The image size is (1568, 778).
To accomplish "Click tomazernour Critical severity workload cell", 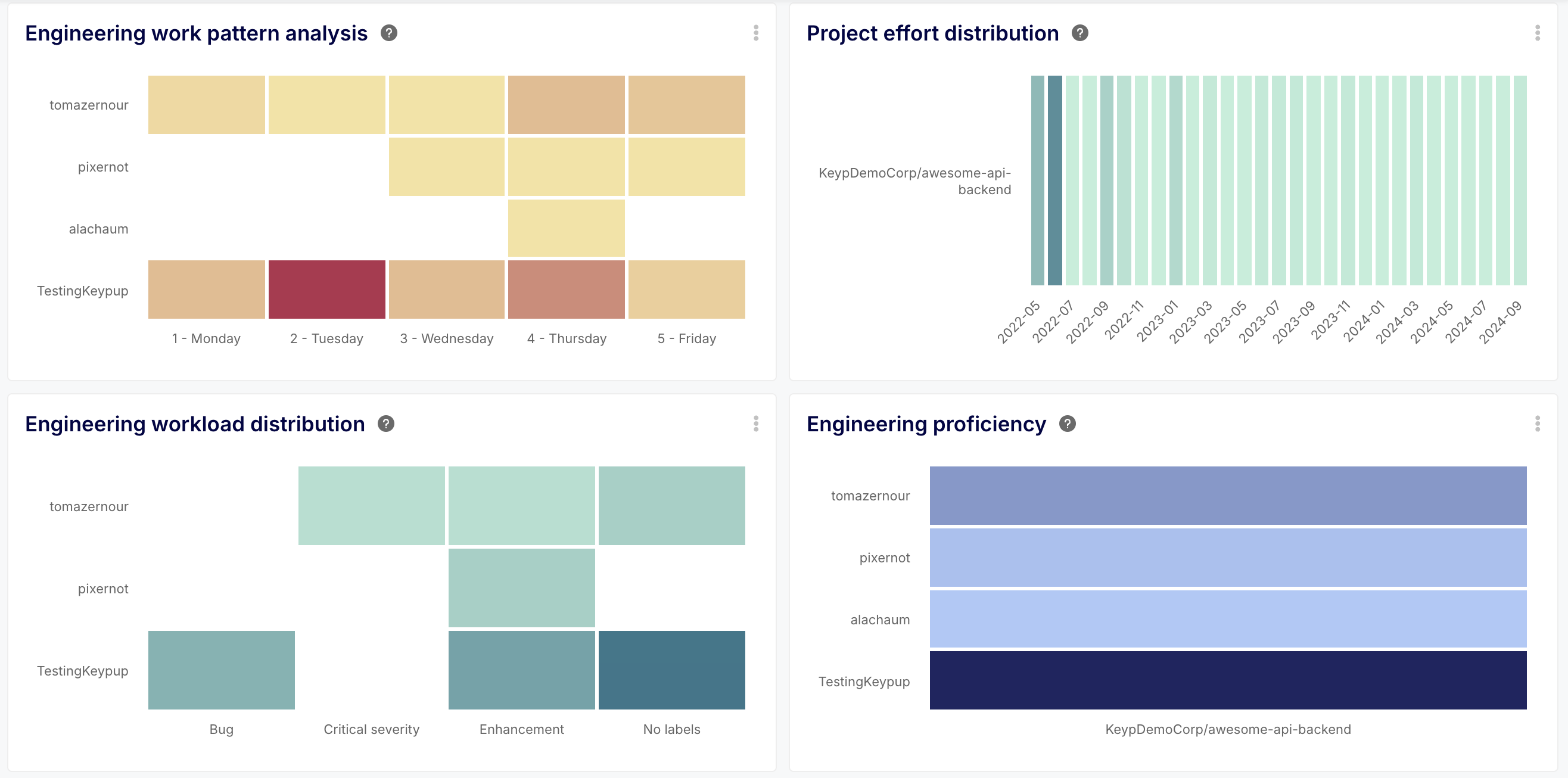I will click(x=371, y=505).
